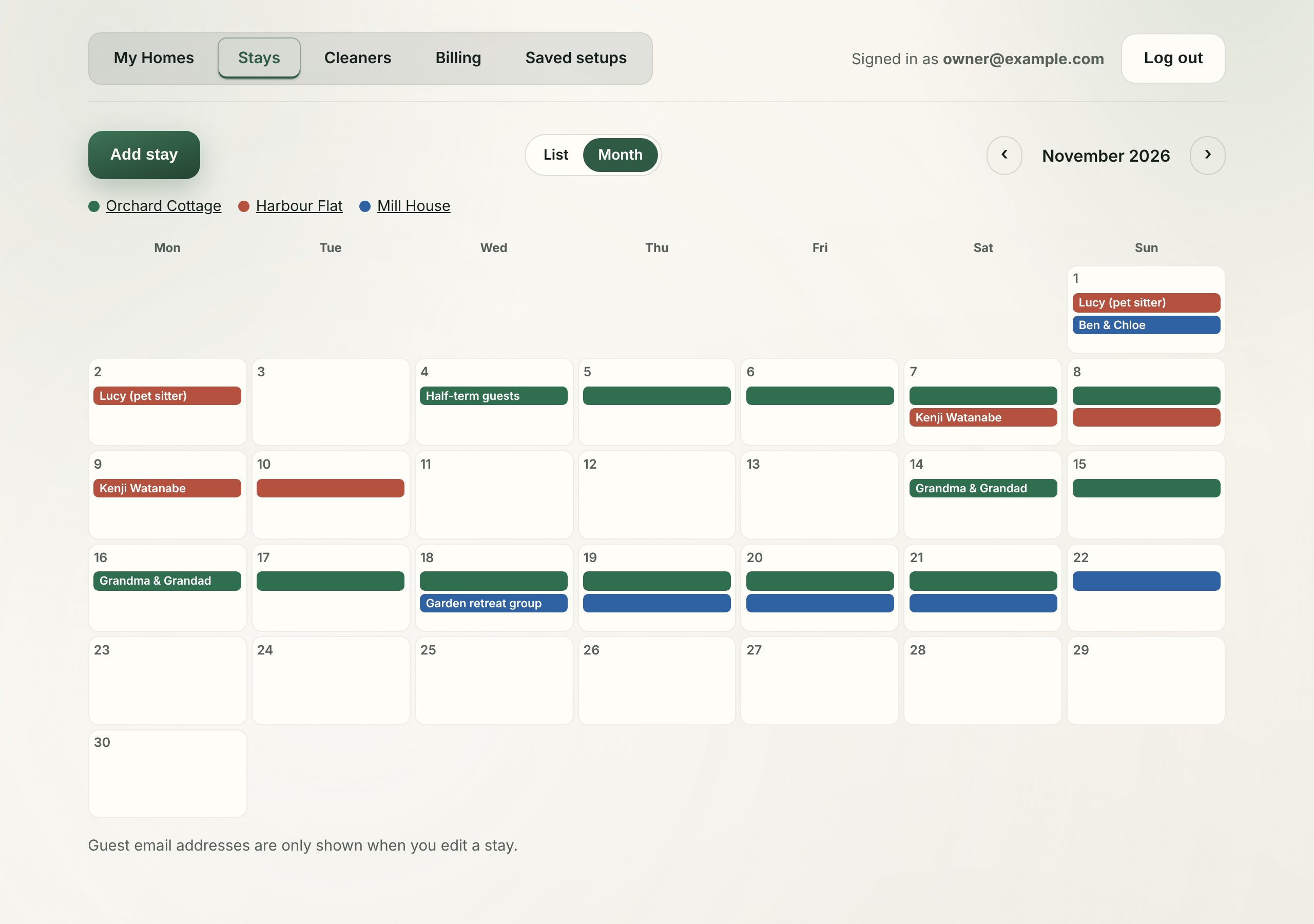Go to previous month arrow
The image size is (1314, 924).
(x=1004, y=155)
